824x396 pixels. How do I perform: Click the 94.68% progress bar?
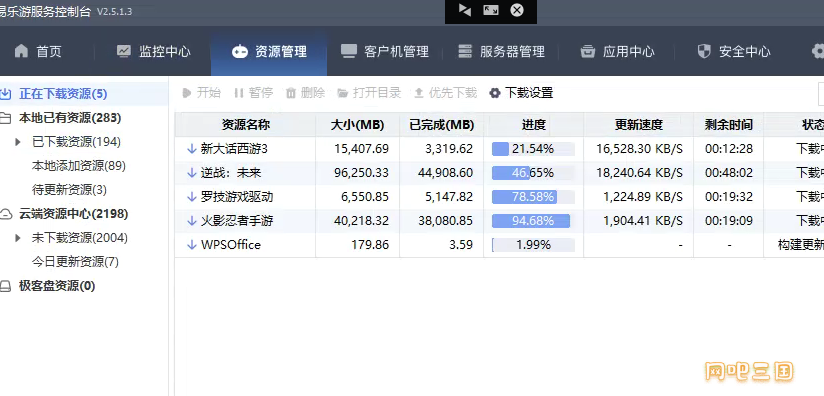coord(533,221)
